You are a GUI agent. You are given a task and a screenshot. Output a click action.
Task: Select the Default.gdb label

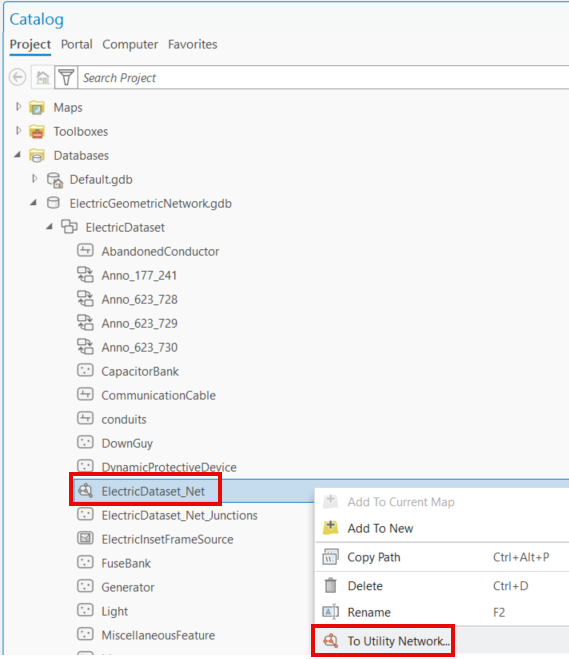(x=101, y=179)
